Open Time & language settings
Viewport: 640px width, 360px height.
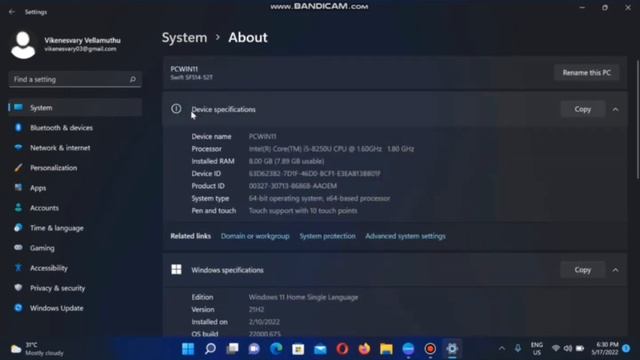[75, 228]
